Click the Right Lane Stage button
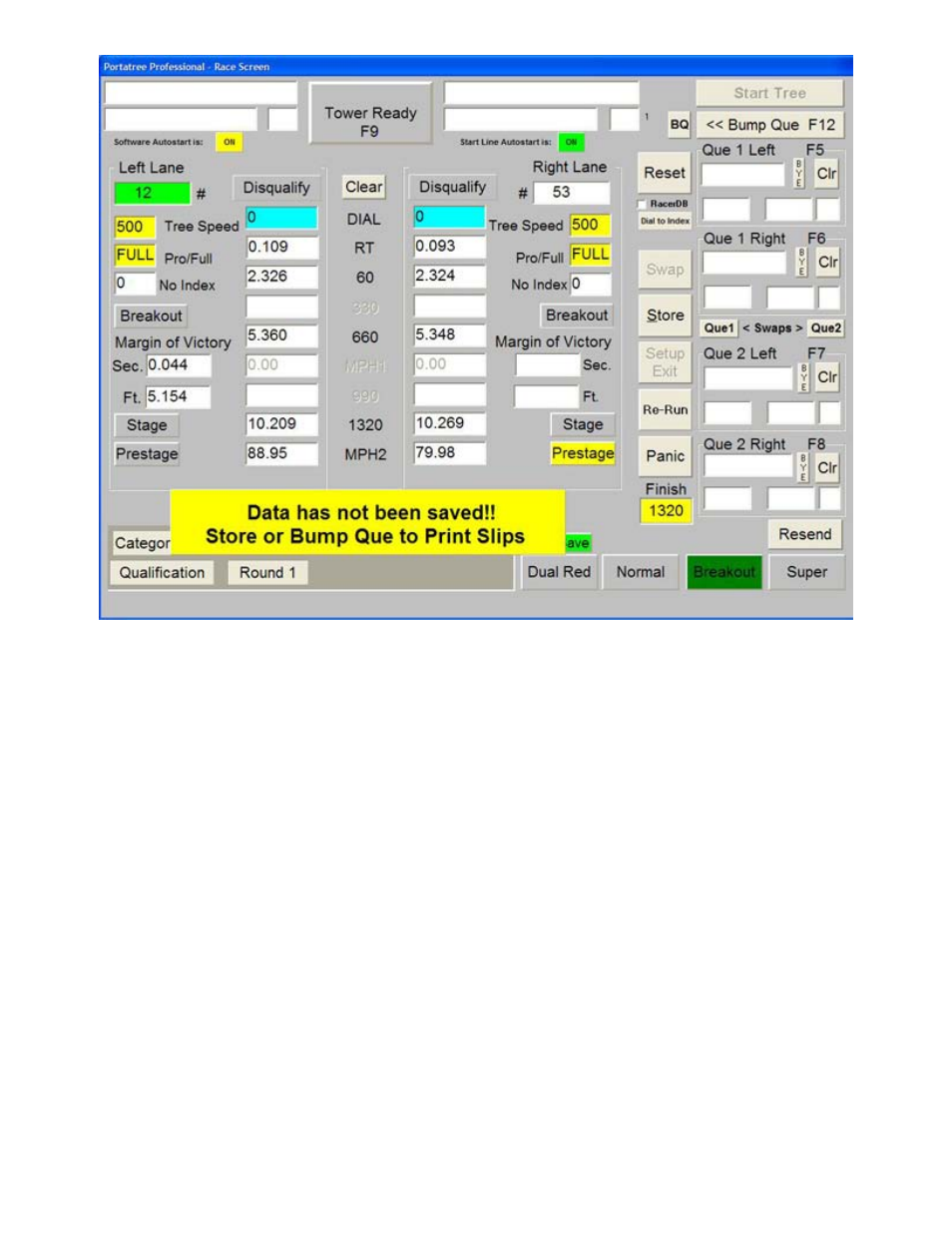The width and height of the screenshot is (952, 1233). pyautogui.click(x=582, y=424)
